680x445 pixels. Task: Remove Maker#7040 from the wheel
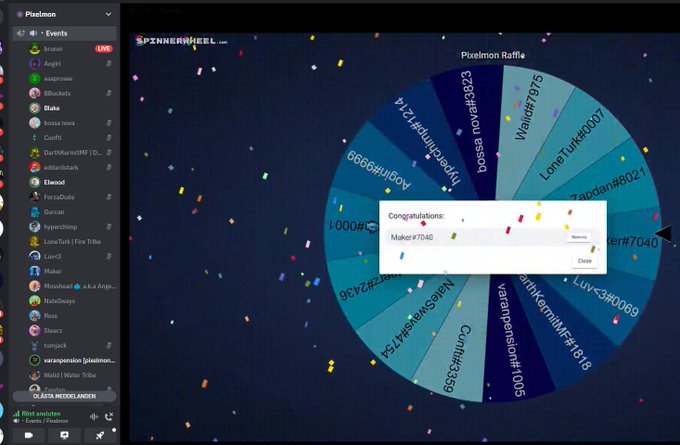(x=579, y=237)
